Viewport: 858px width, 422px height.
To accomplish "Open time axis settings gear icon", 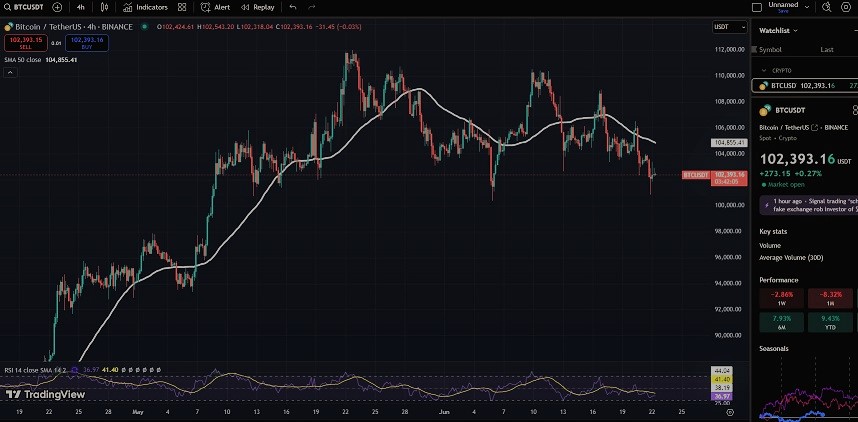I will click(x=729, y=412).
